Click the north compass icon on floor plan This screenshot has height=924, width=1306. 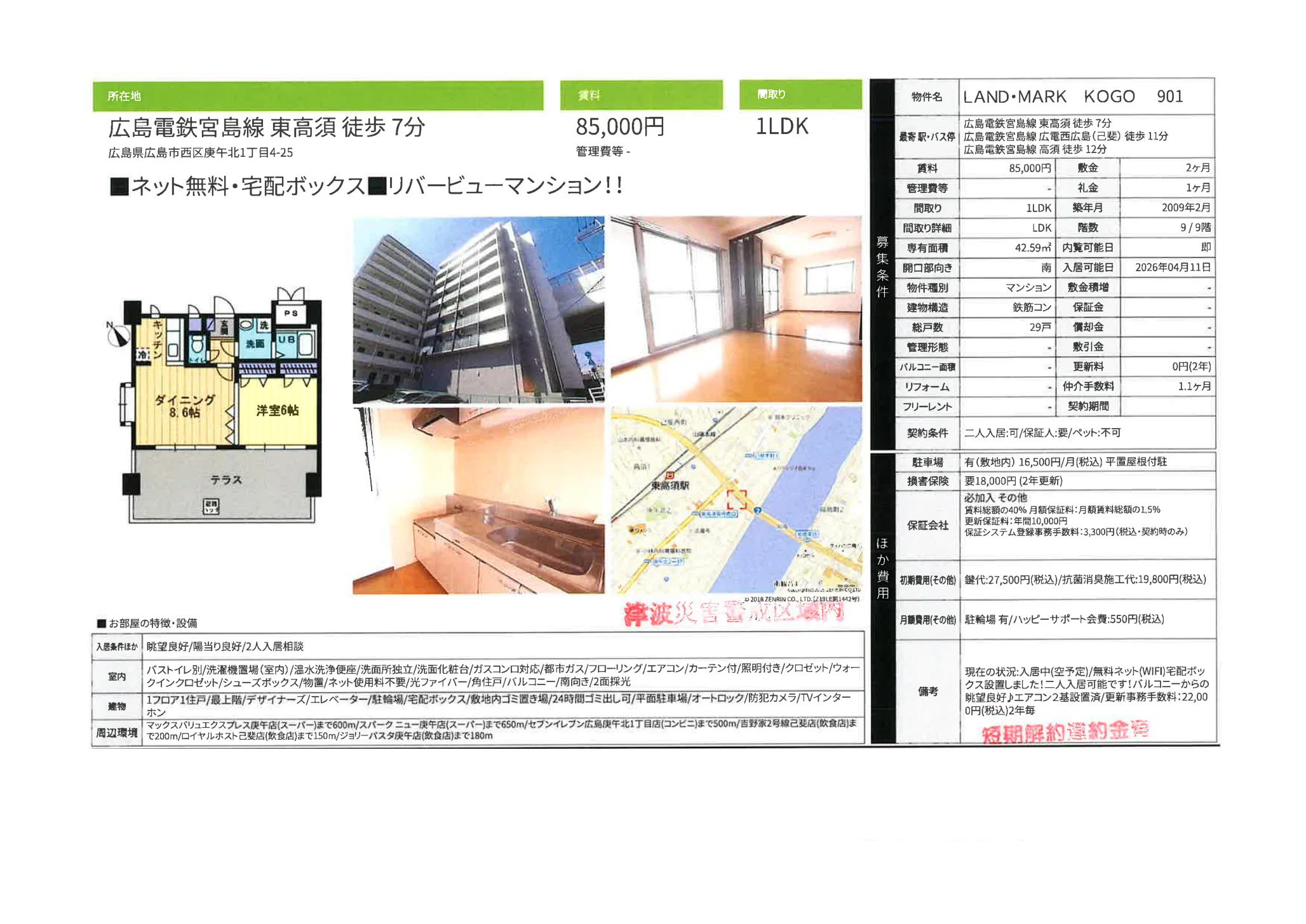(118, 335)
